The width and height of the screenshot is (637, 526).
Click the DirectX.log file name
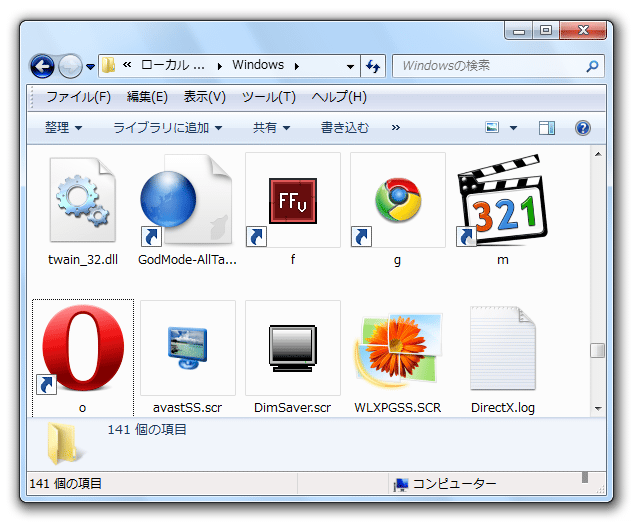(503, 408)
